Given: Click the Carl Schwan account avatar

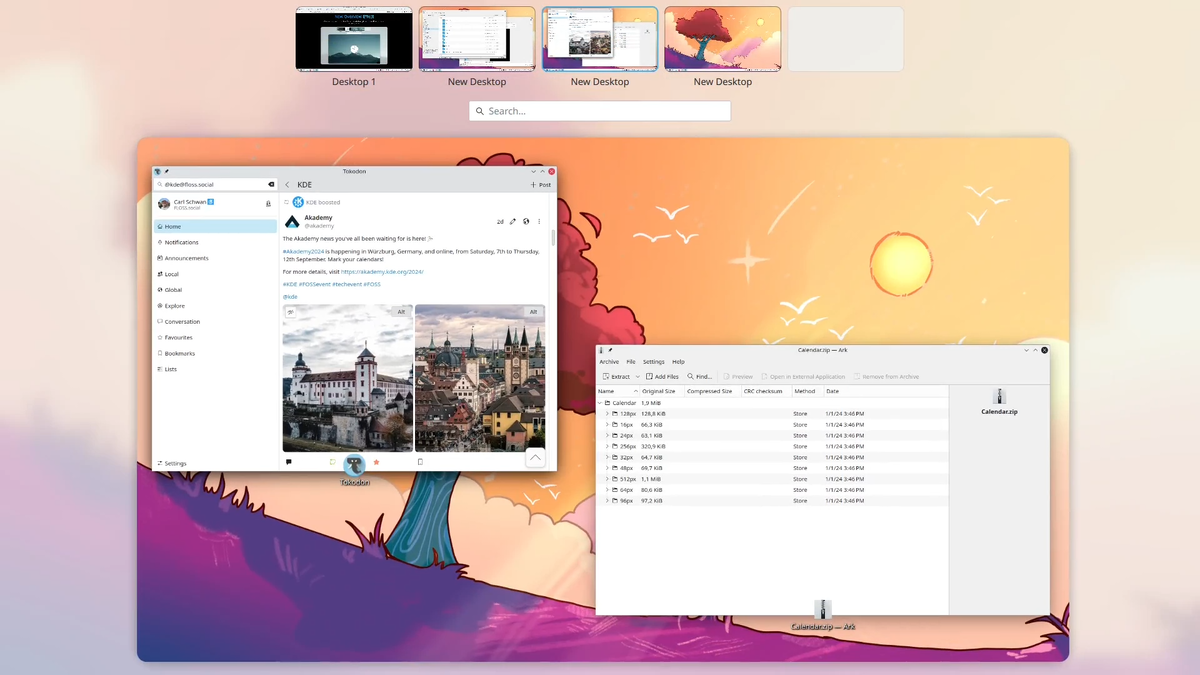Looking at the screenshot, I should point(164,204).
